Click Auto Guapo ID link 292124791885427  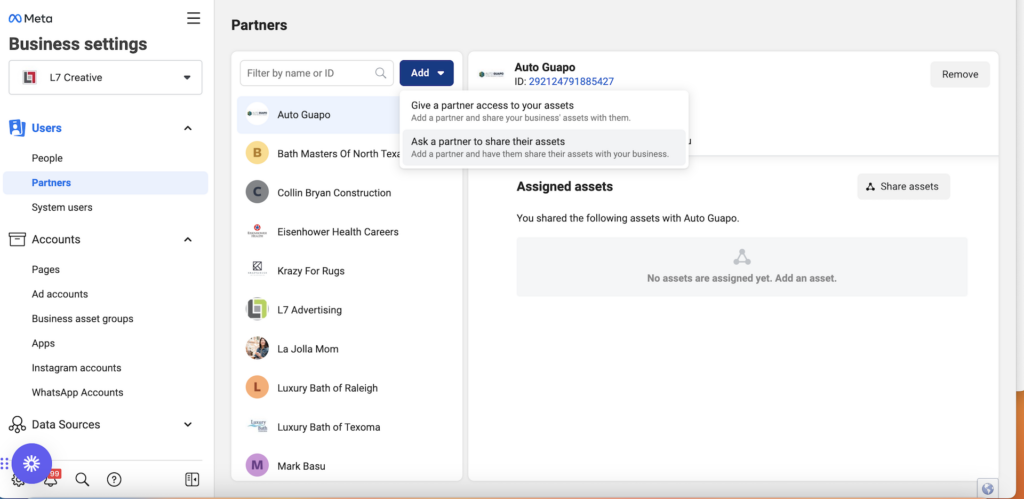click(x=571, y=82)
